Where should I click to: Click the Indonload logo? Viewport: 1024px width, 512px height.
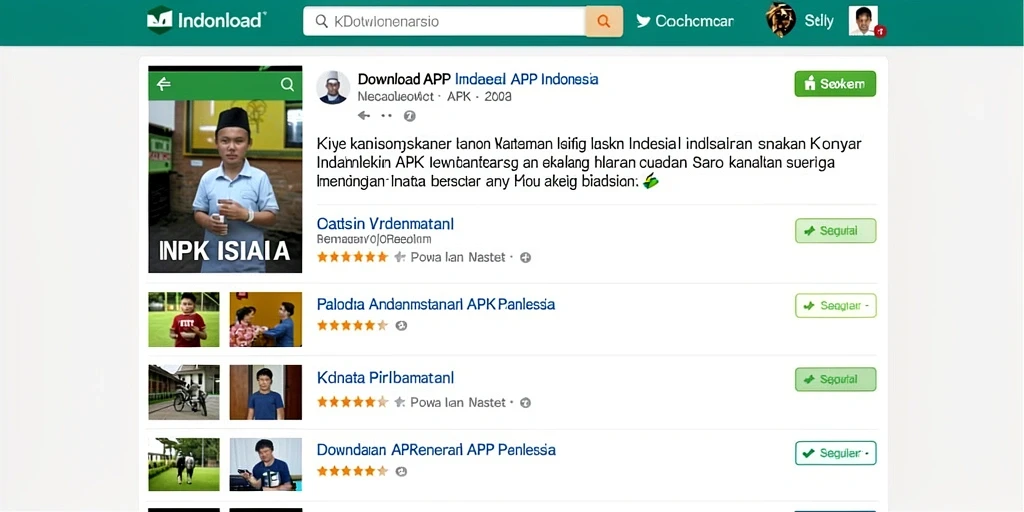click(x=206, y=20)
